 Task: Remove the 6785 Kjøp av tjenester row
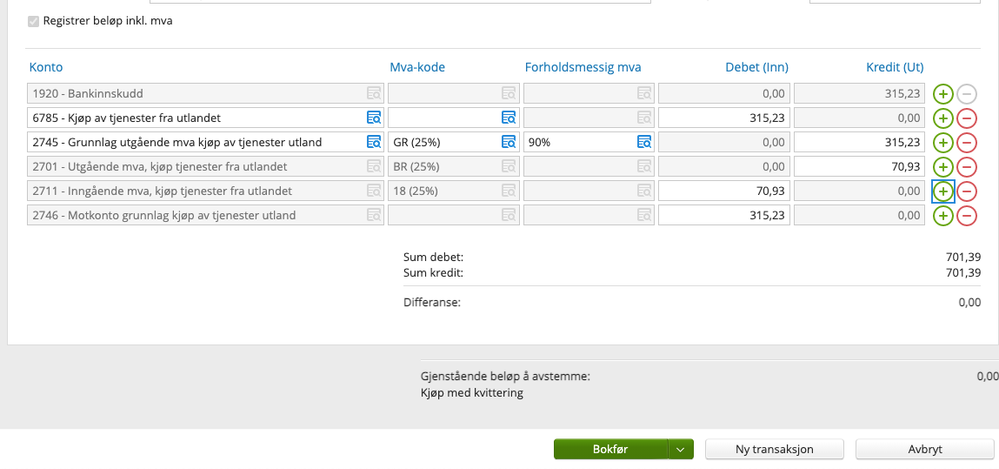967,119
